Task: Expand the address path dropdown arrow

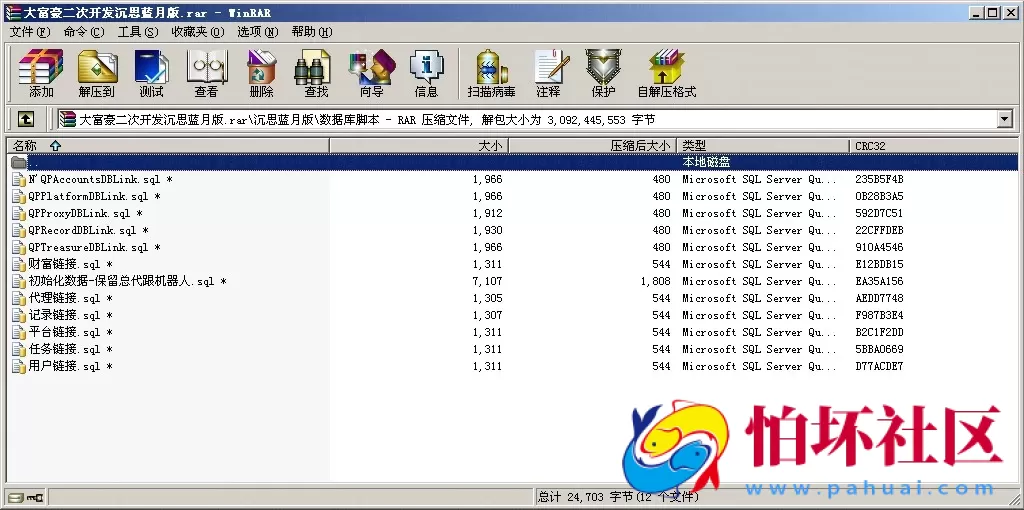Action: [1004, 119]
